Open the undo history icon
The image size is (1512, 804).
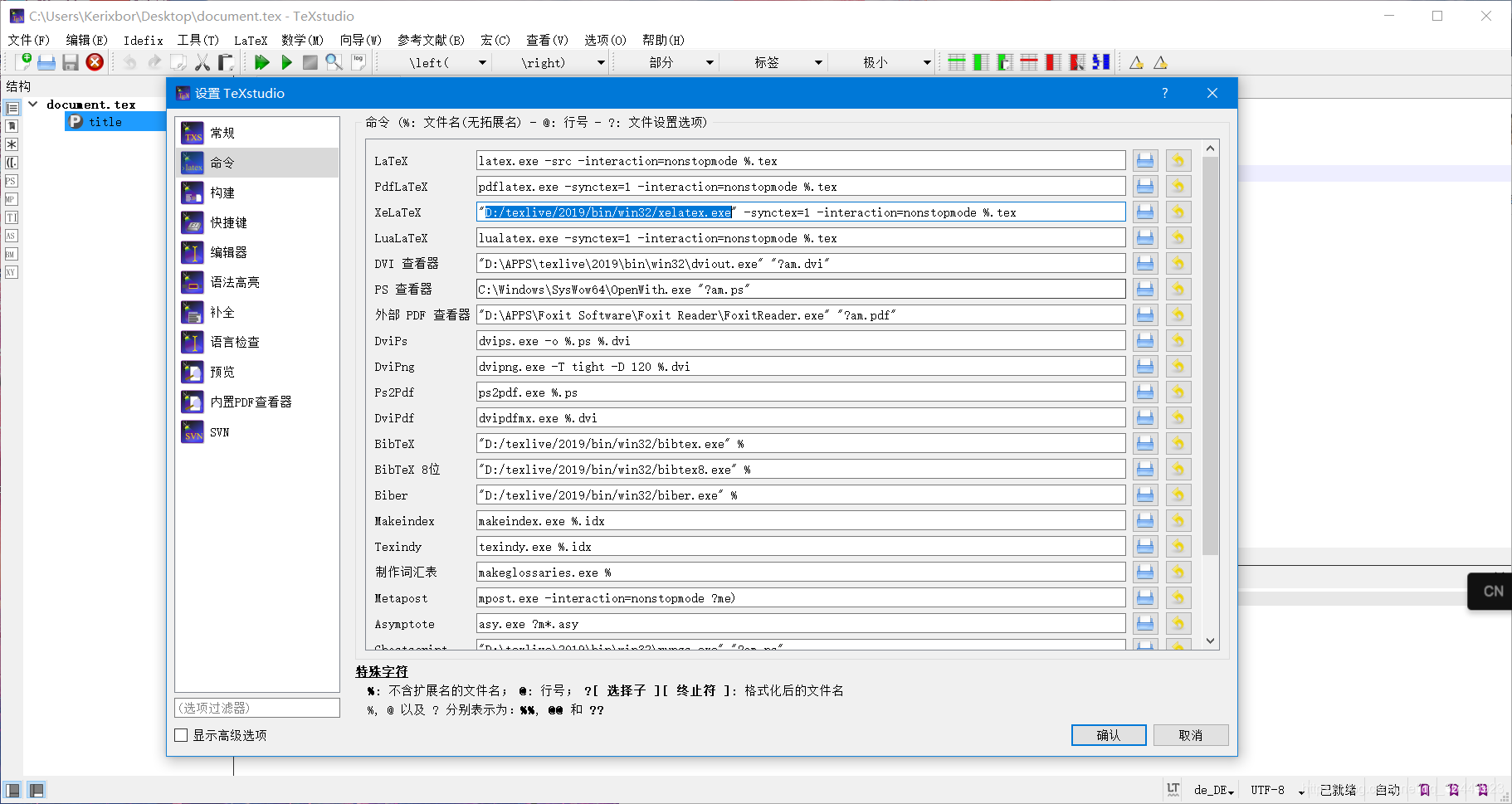(130, 61)
